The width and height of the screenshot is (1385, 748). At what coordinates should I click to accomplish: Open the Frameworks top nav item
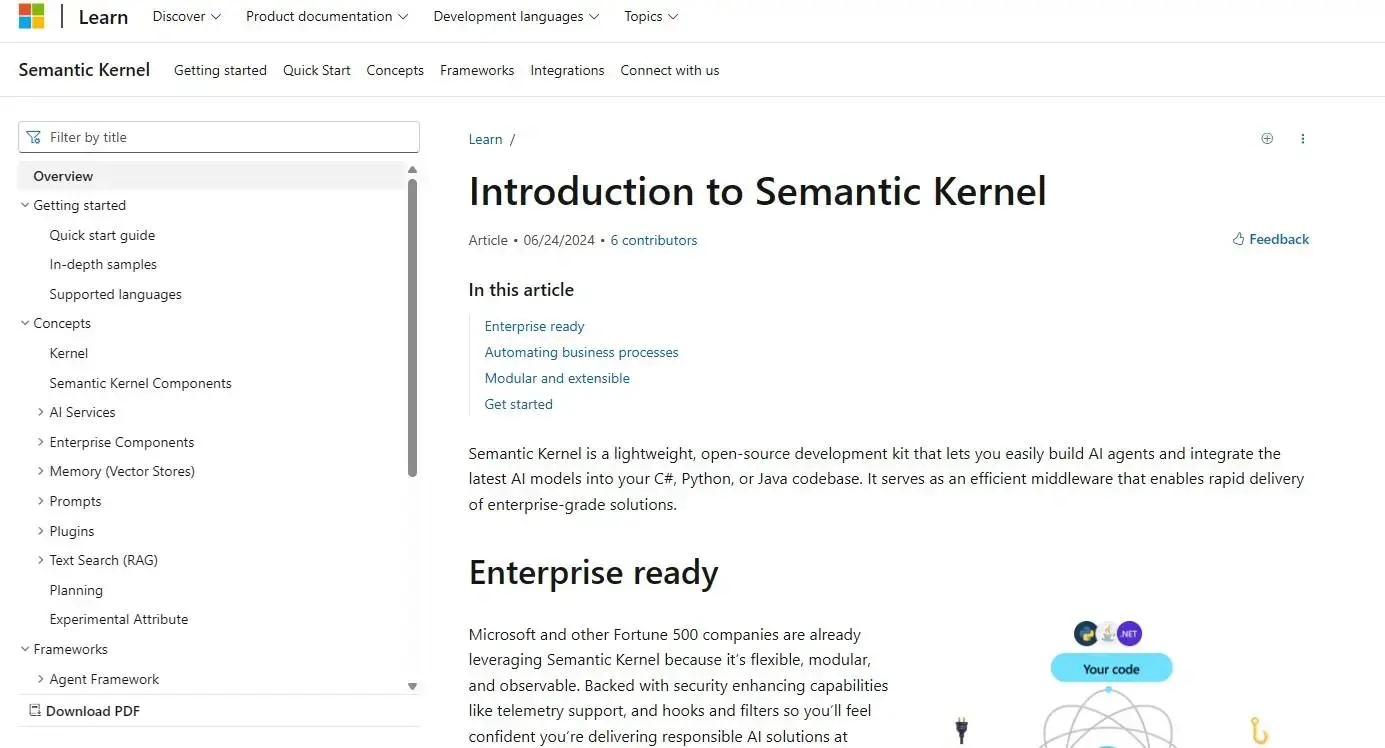point(477,70)
